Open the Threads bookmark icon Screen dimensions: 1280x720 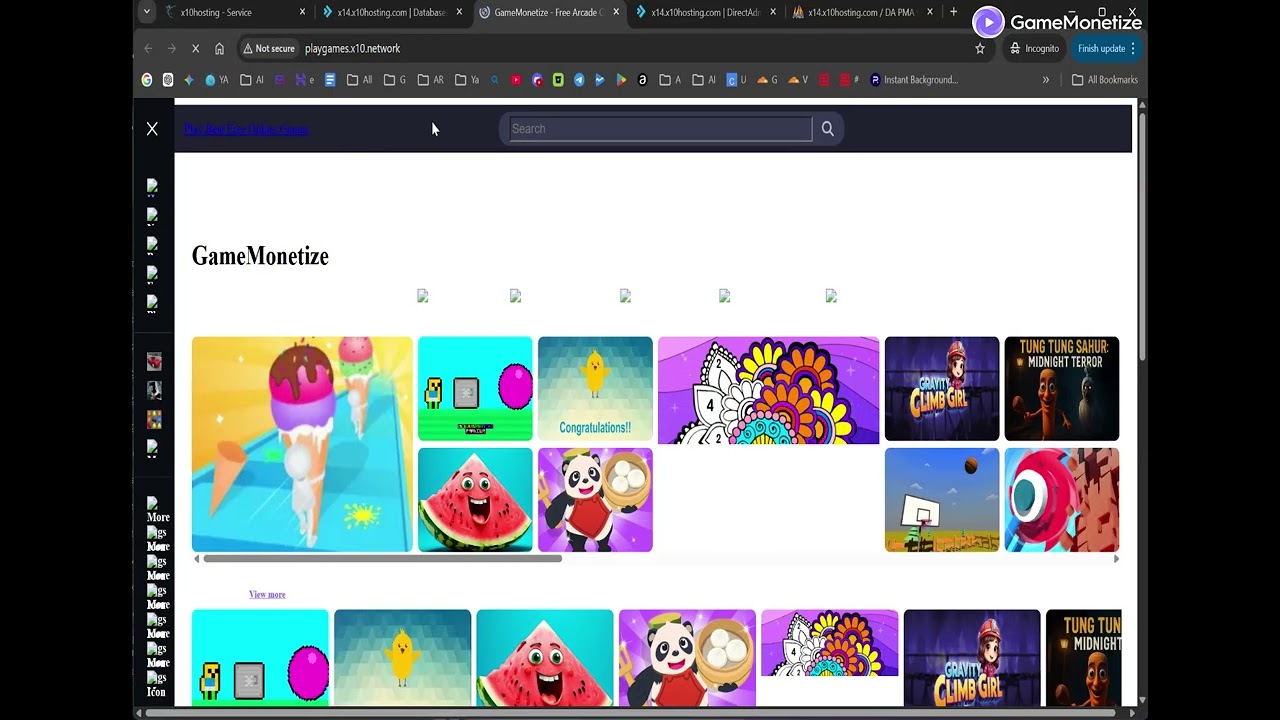pos(642,80)
